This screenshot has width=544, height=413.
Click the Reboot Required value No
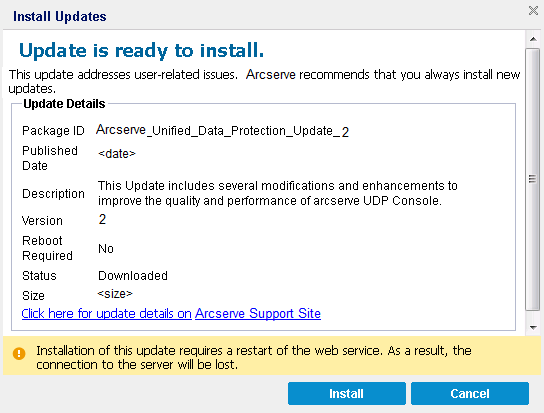tap(106, 248)
